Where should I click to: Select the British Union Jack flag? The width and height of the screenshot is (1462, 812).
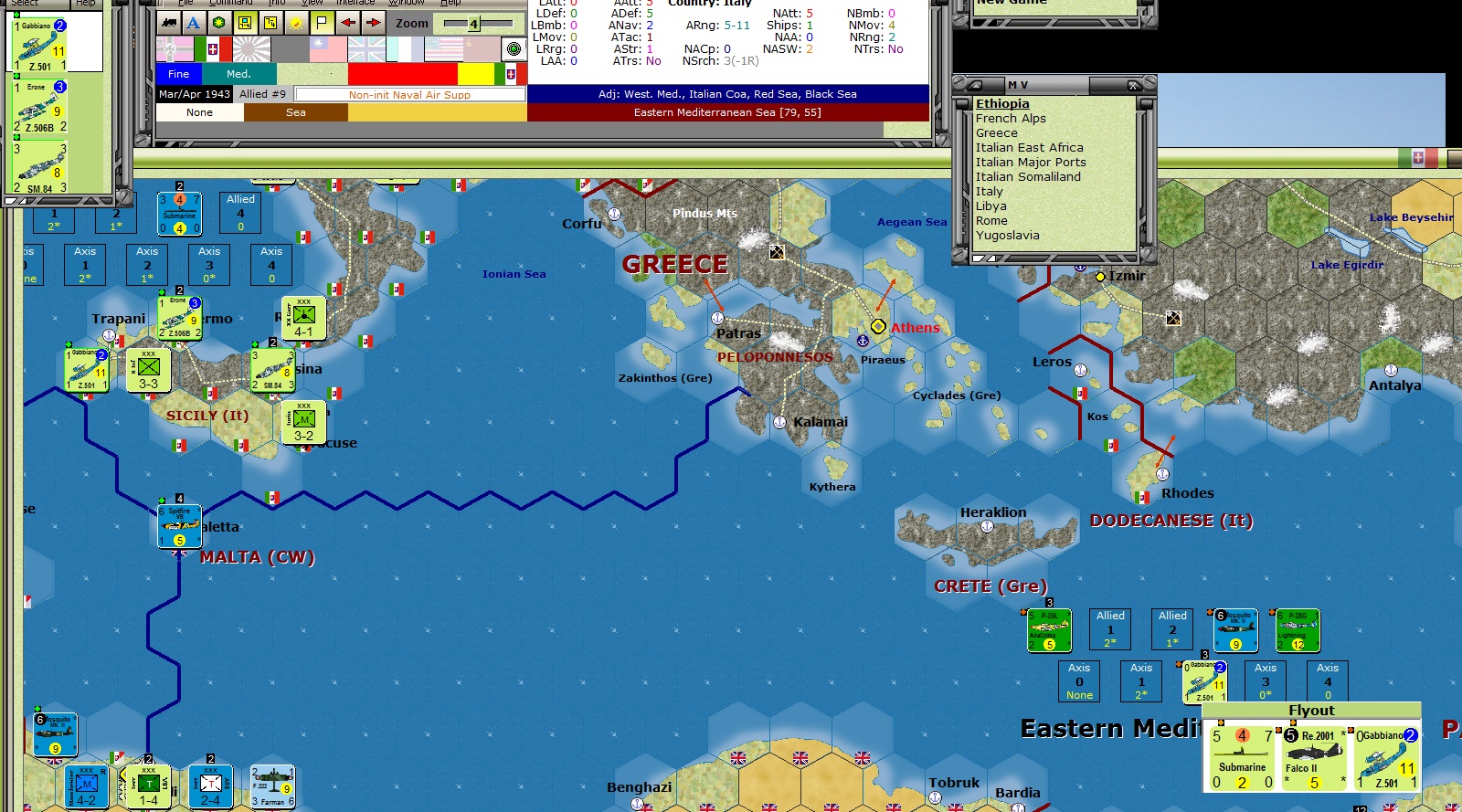pyautogui.click(x=366, y=48)
